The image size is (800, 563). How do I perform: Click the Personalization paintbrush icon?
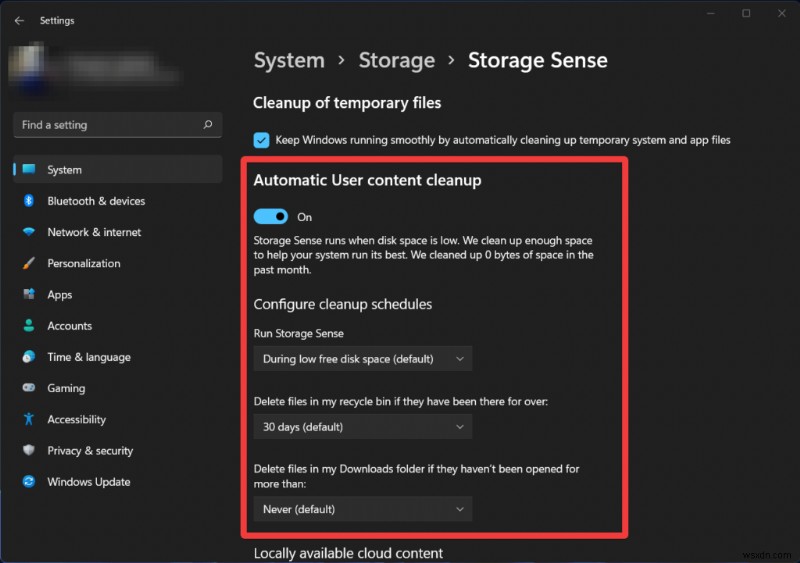tap(29, 263)
